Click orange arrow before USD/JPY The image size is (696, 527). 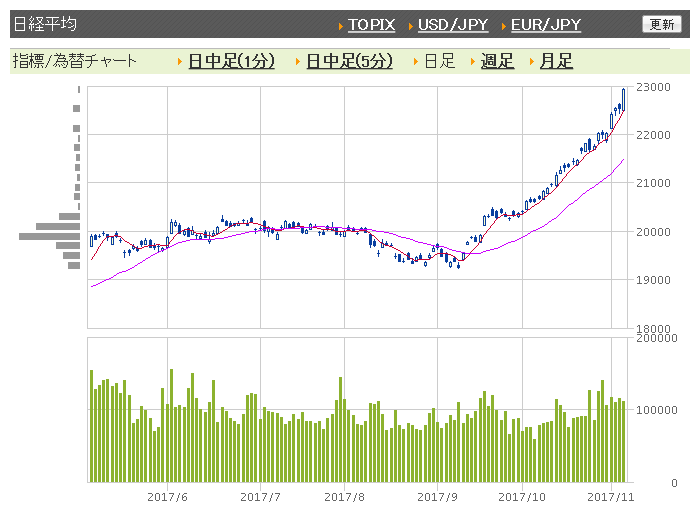411,26
